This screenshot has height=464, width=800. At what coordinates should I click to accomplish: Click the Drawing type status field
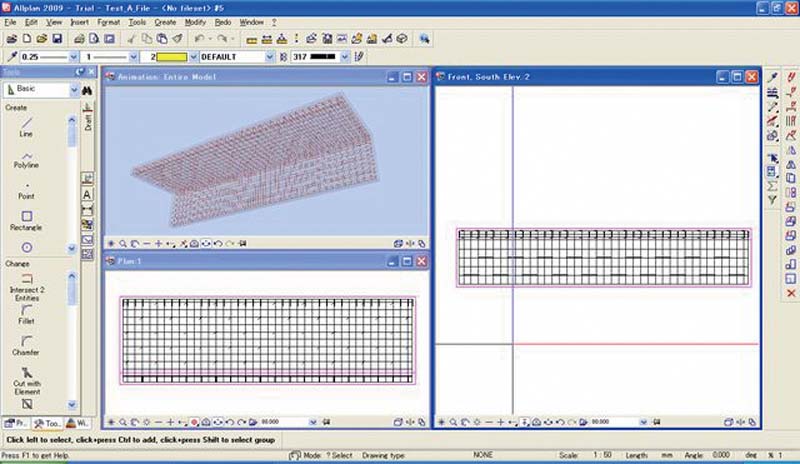384,455
